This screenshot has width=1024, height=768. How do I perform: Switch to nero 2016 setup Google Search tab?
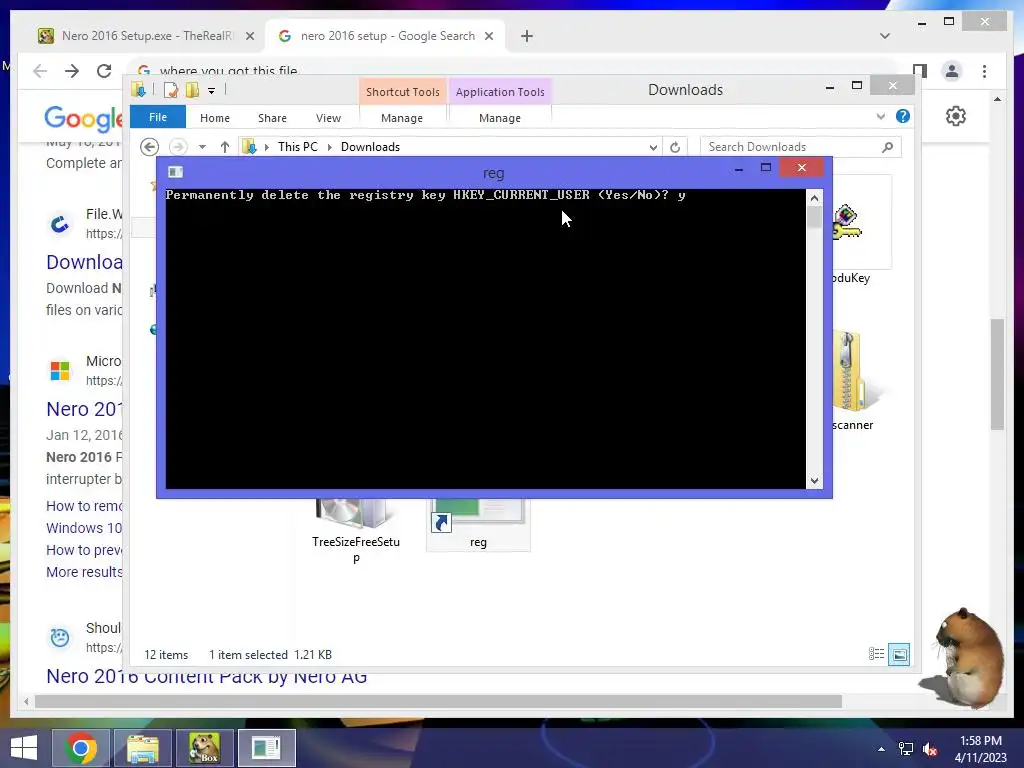tap(385, 36)
